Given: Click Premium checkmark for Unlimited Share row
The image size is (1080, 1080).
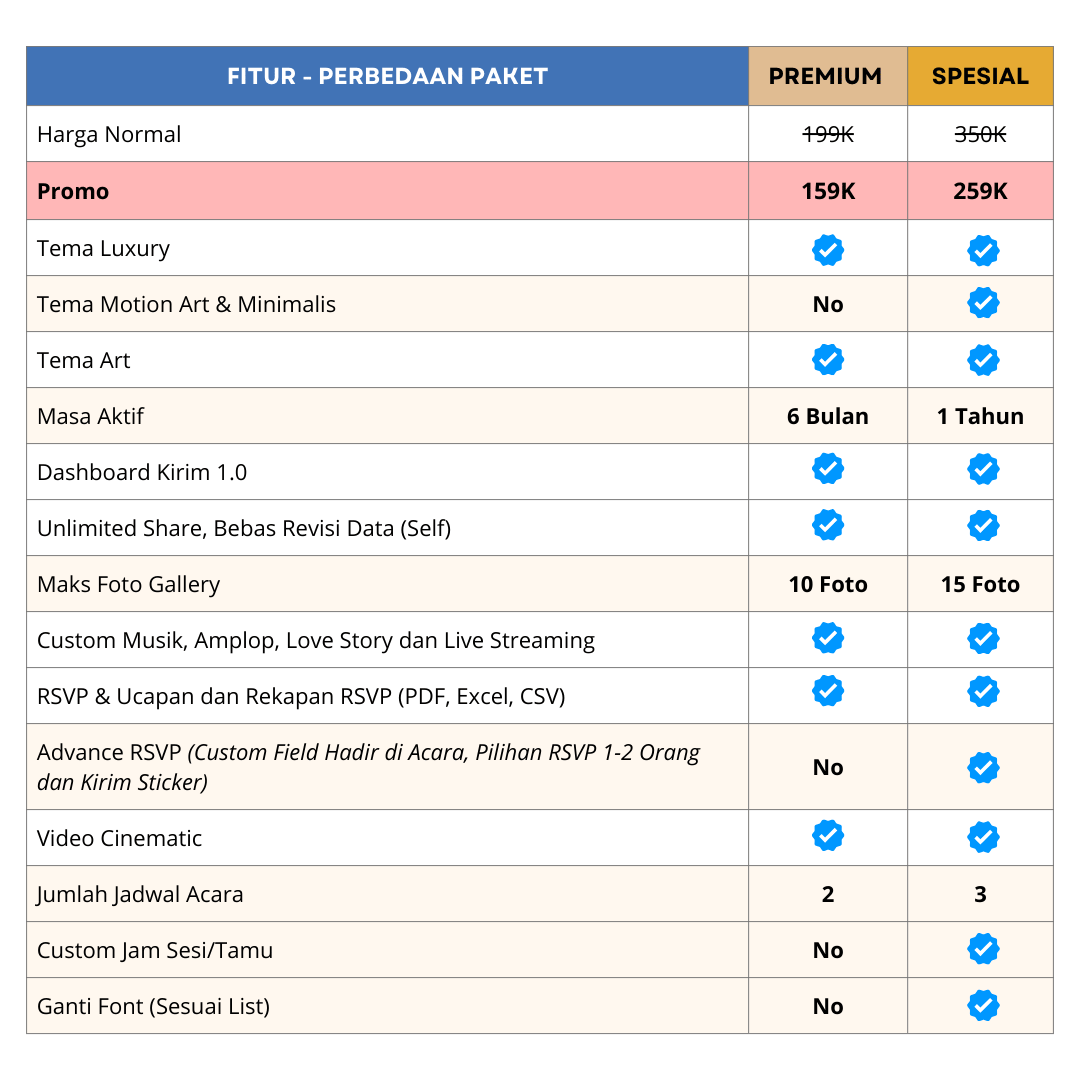Looking at the screenshot, I should click(x=828, y=525).
